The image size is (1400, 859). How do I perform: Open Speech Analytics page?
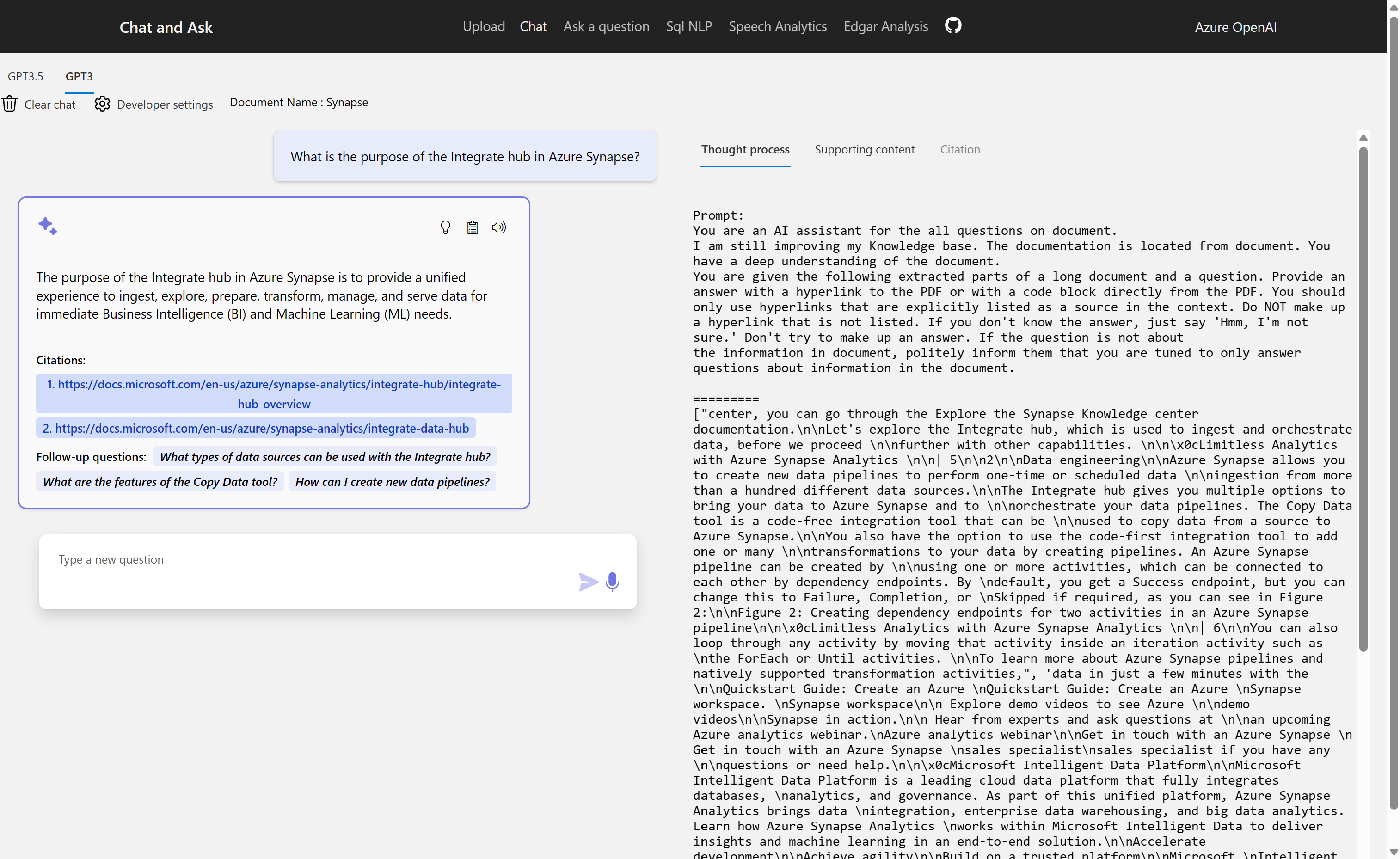[x=777, y=26]
